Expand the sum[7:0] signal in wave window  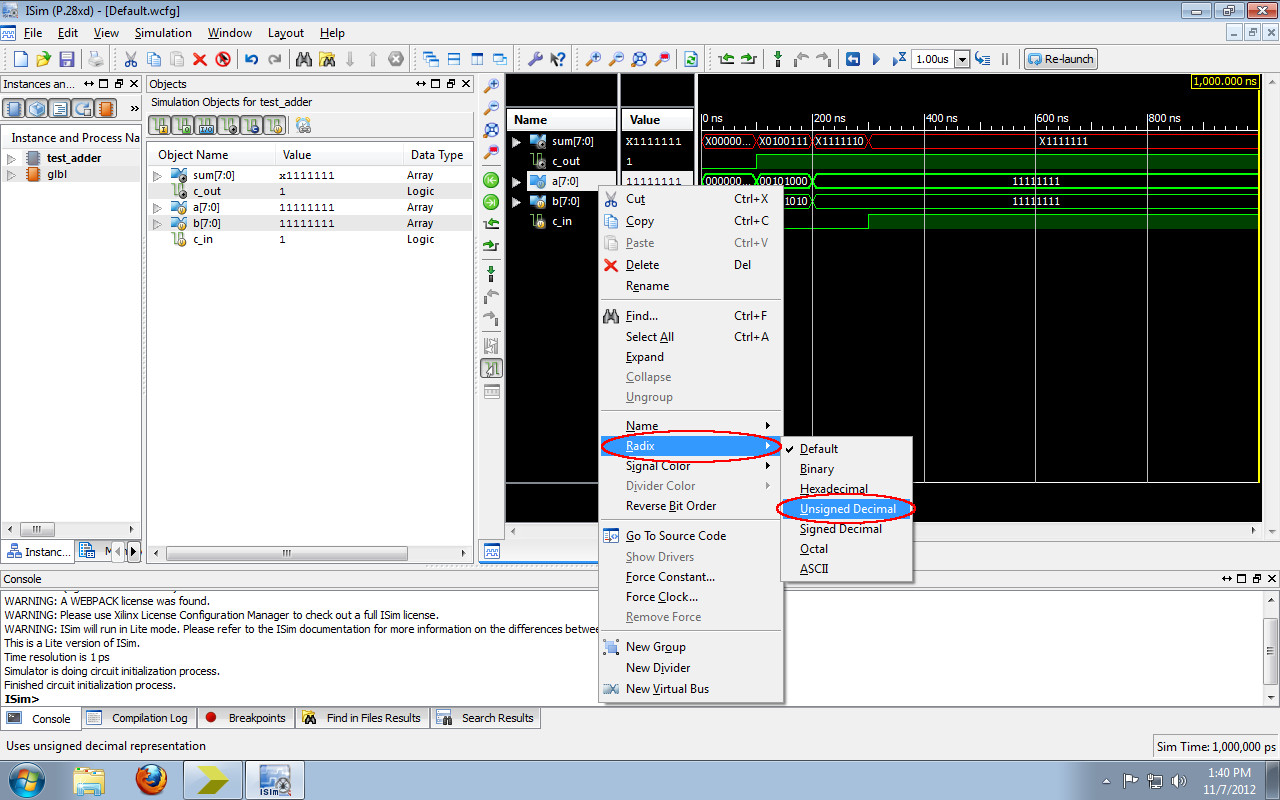tap(516, 141)
